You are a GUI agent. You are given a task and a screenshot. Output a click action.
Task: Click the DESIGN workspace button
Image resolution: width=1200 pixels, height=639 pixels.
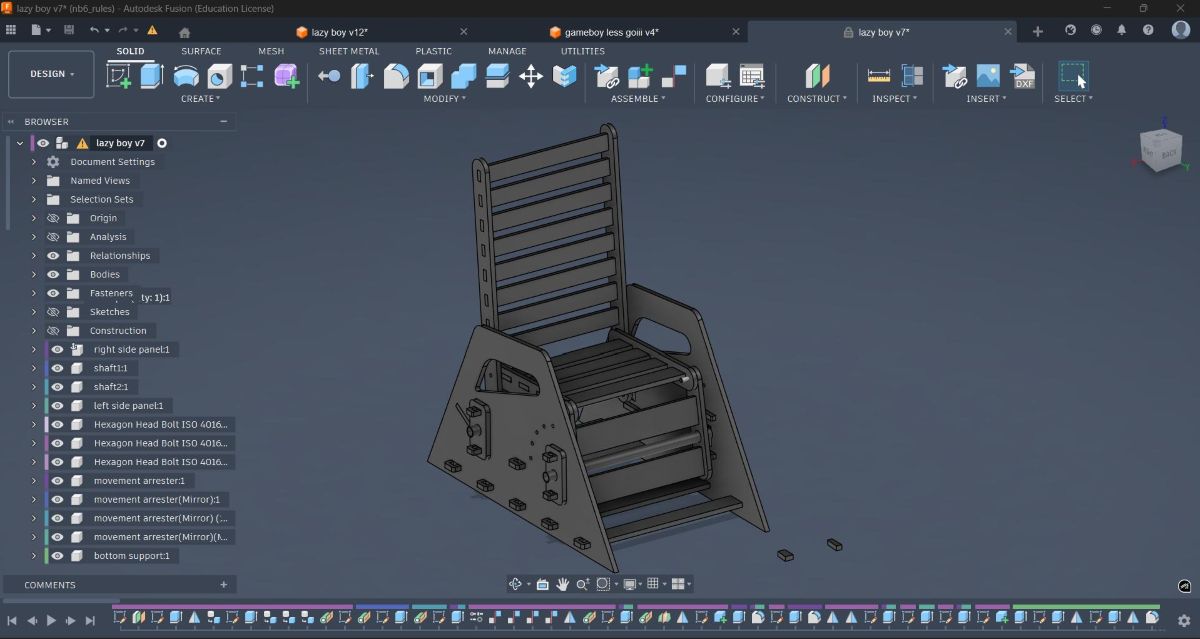click(50, 73)
